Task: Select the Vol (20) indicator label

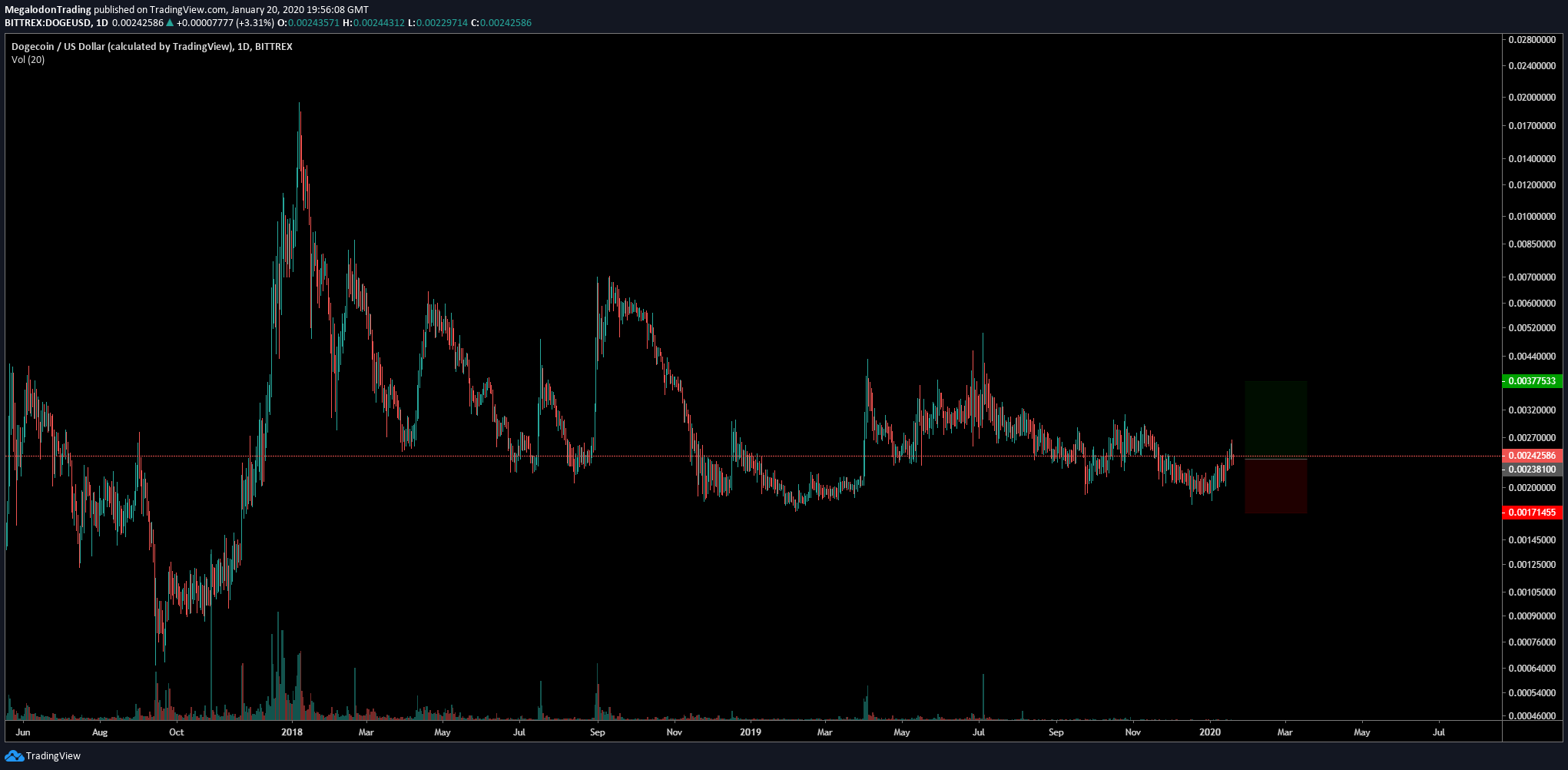Action: 28,60
